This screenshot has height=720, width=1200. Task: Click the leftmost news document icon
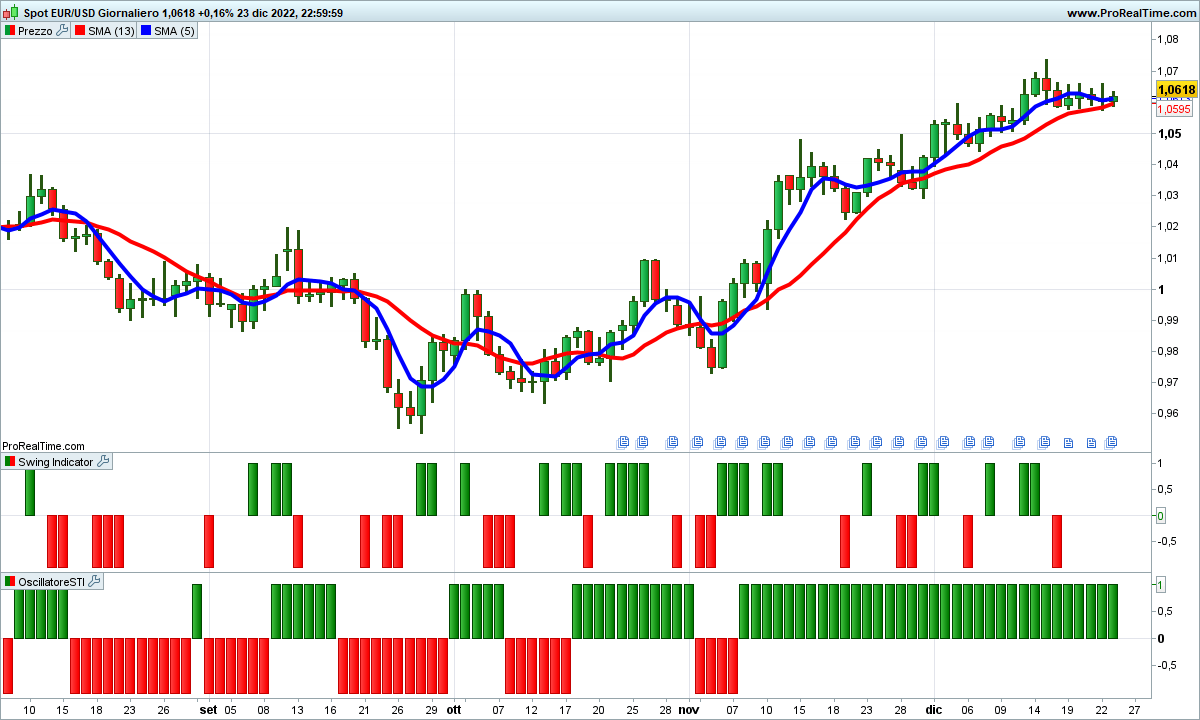point(623,441)
